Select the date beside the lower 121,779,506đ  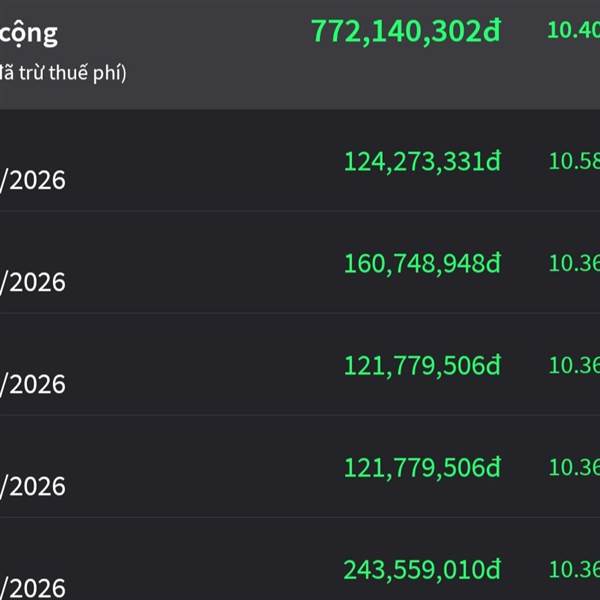tap(33, 487)
